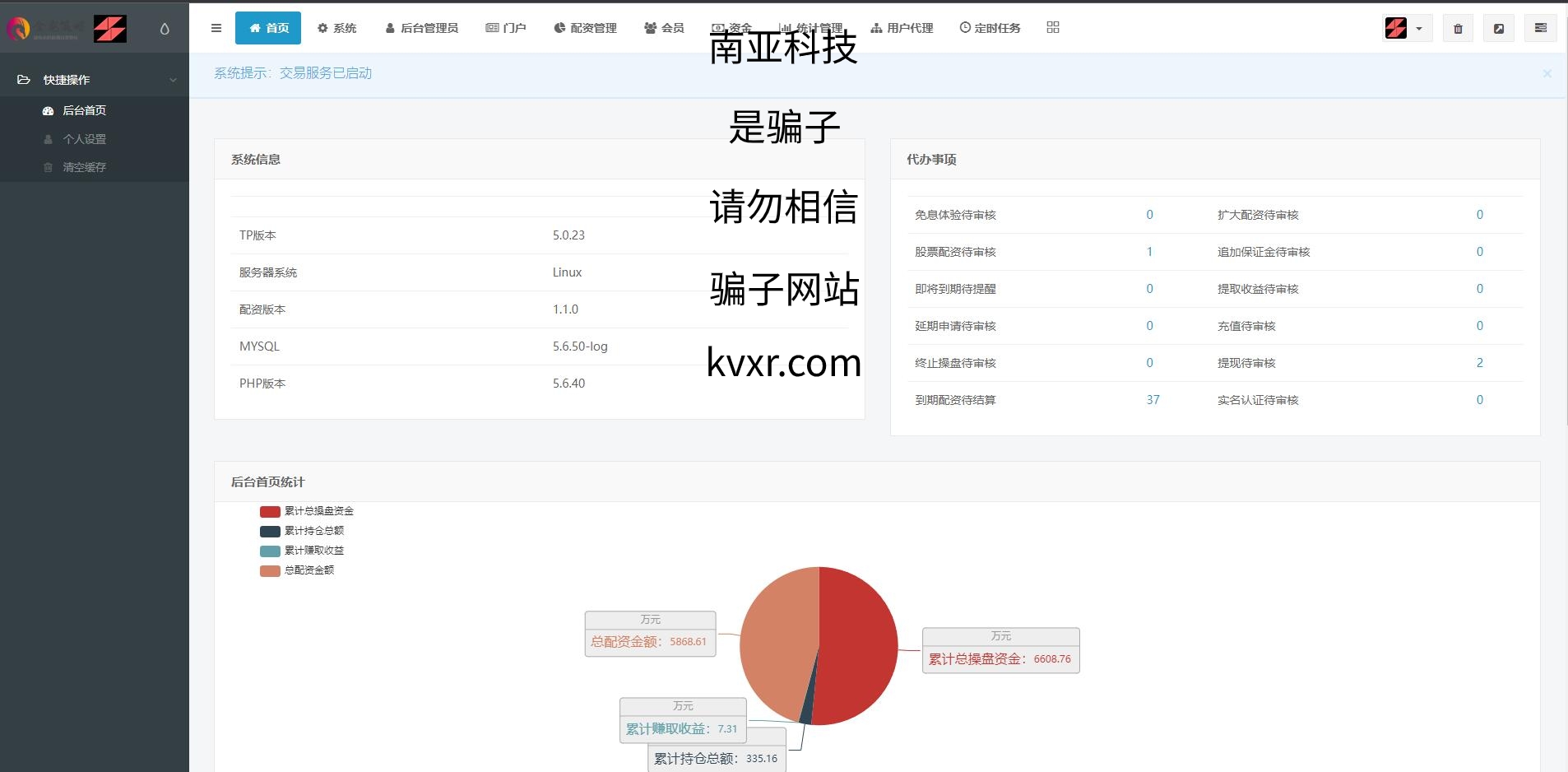Toggle 累计总操盘资金 legend swatch

tap(270, 512)
